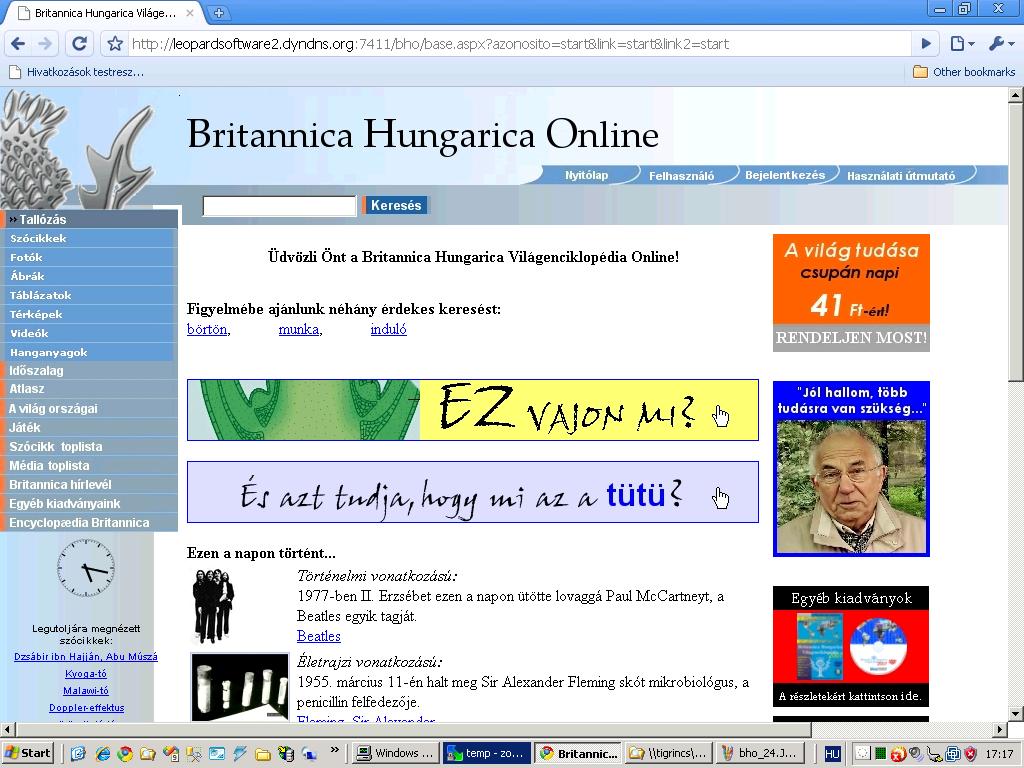Click the Fleming penicillin tubes photo
Screen dimensions: 1024x768
point(240,686)
